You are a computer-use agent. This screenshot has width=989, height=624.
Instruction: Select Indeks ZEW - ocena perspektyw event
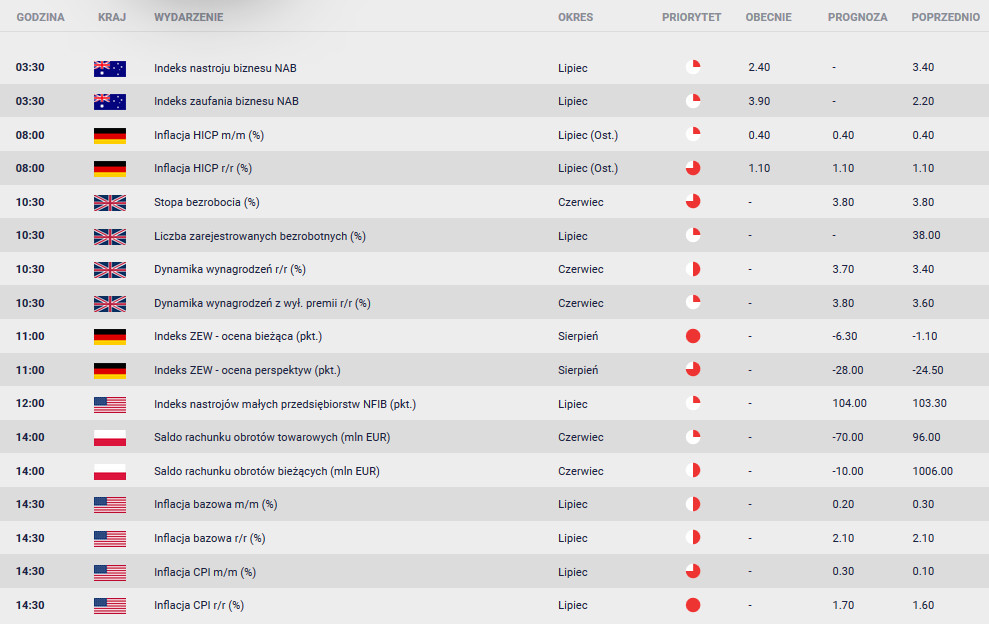click(247, 370)
